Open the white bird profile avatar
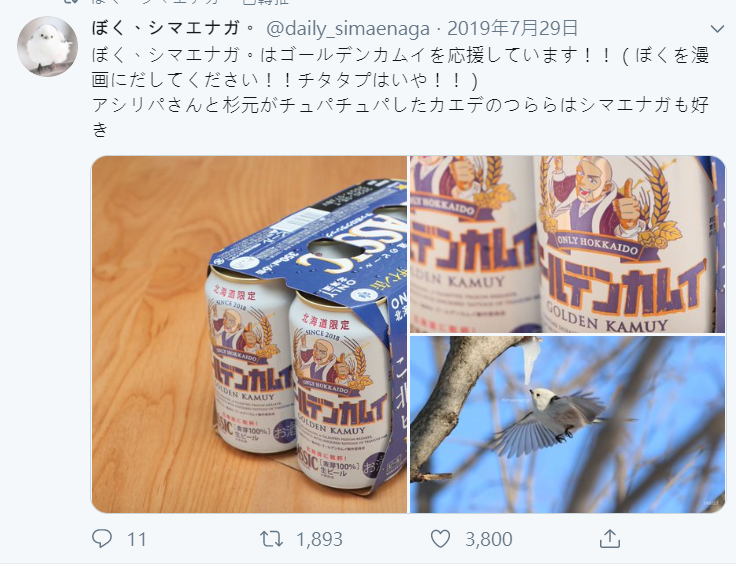 (47, 46)
